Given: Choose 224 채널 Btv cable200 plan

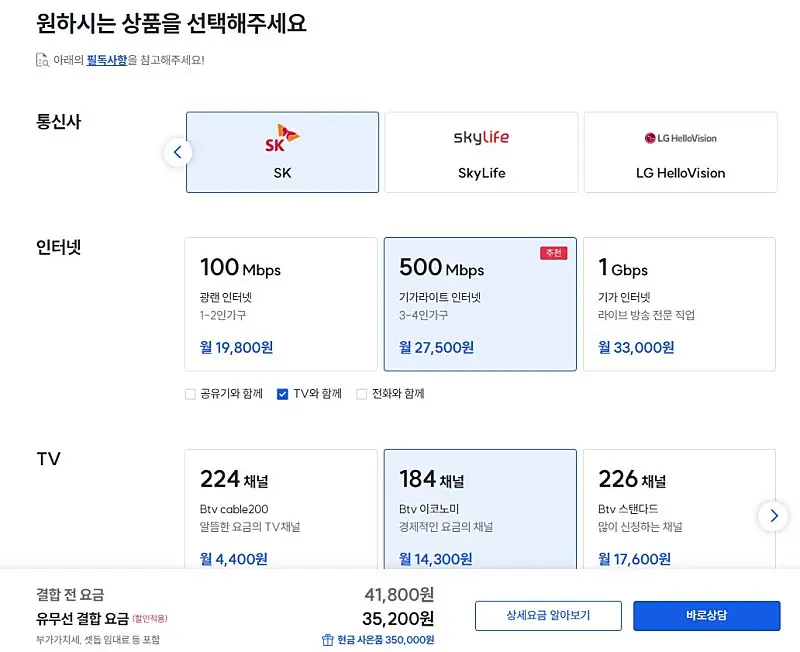Looking at the screenshot, I should pos(281,509).
